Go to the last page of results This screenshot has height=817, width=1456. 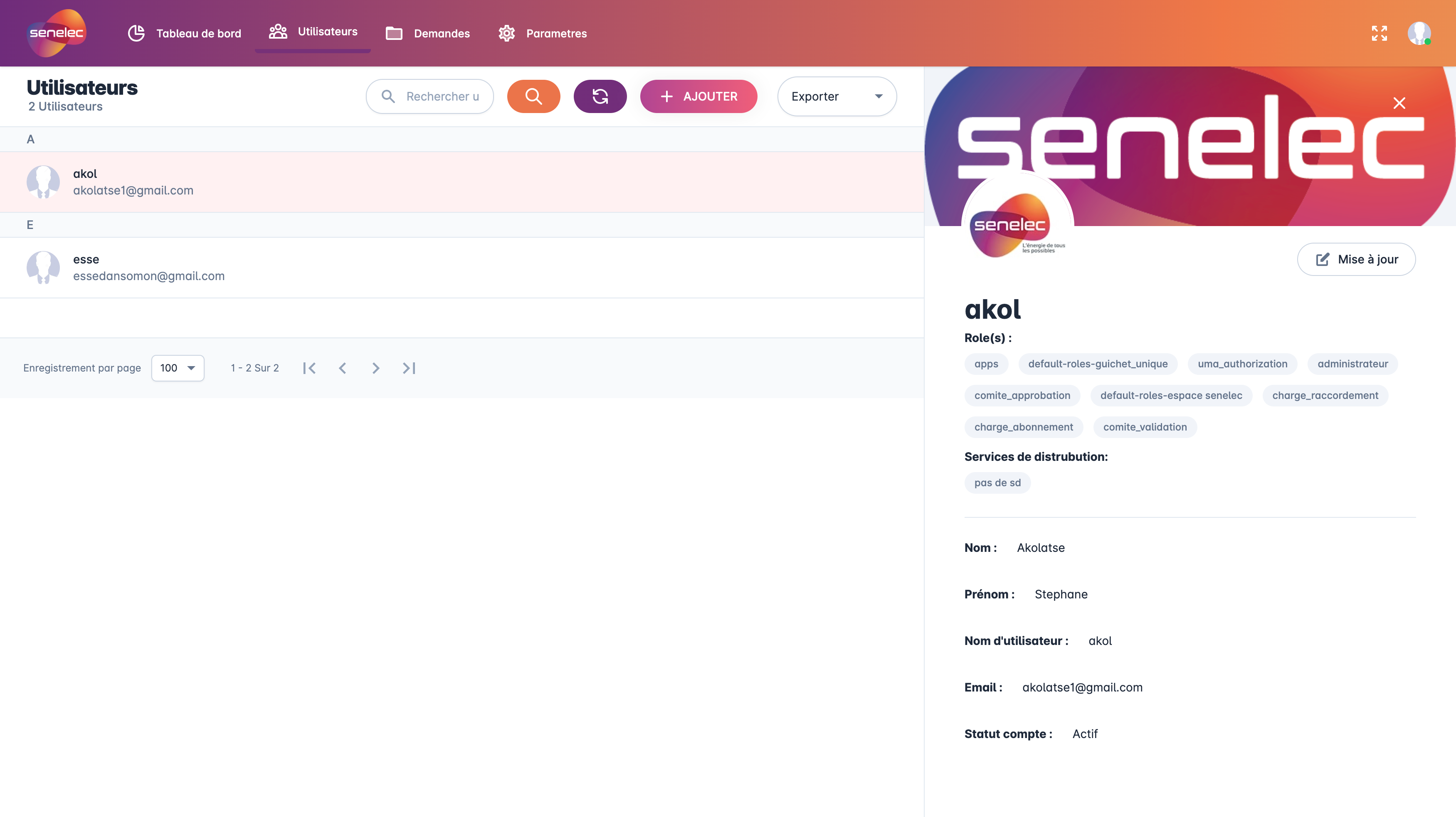409,368
